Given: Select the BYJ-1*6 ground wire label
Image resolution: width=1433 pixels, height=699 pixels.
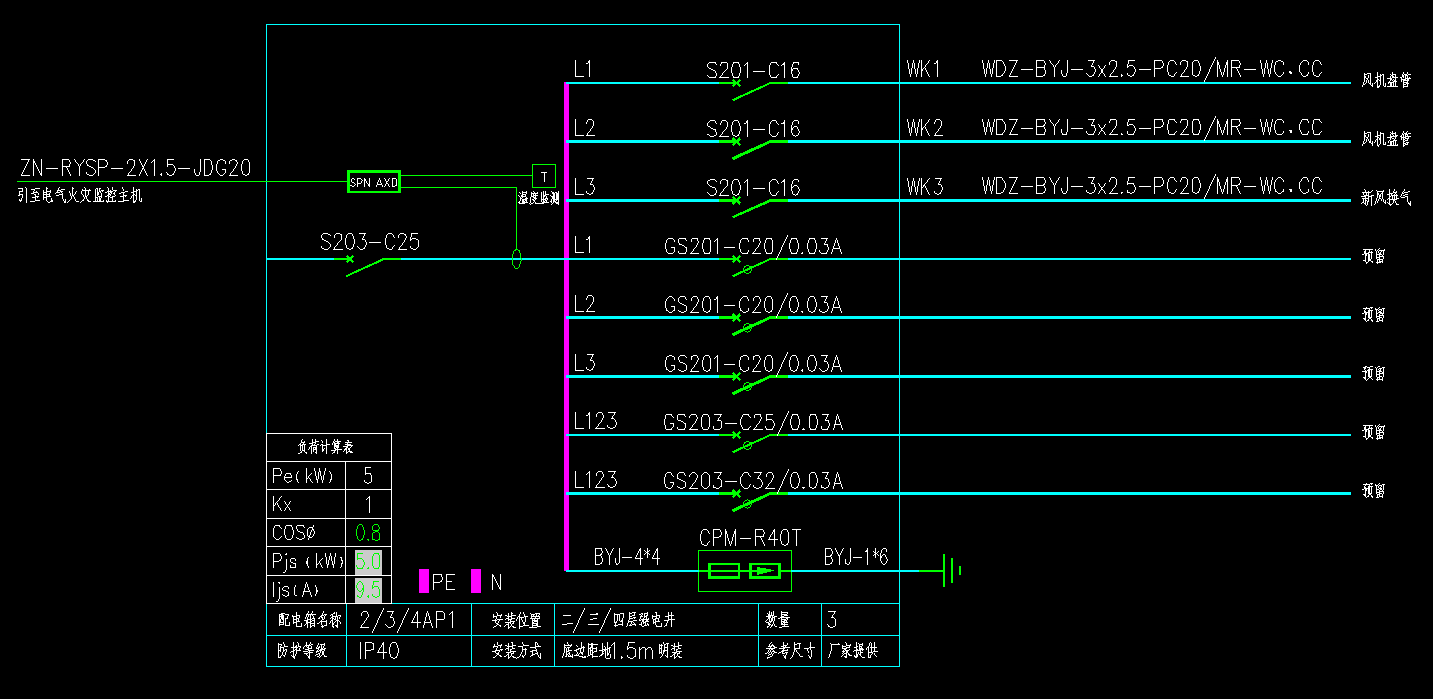Looking at the screenshot, I should point(856,557).
